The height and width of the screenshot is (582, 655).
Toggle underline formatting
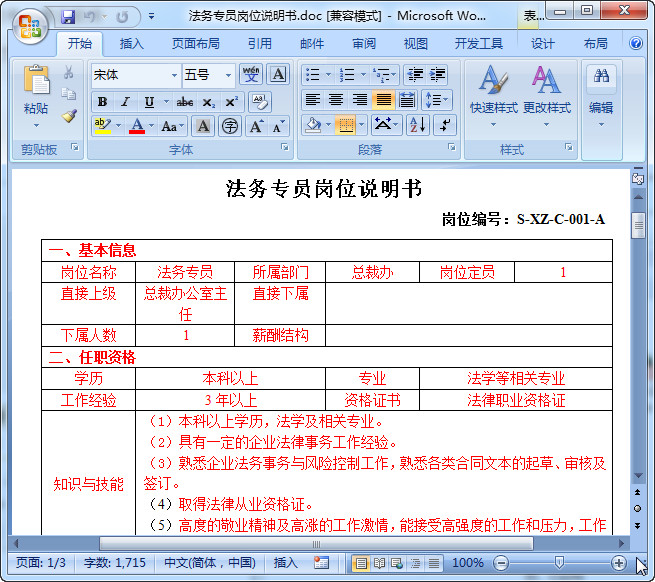click(149, 102)
